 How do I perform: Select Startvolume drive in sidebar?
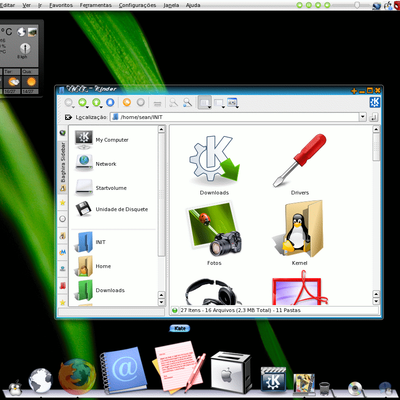coord(101,188)
